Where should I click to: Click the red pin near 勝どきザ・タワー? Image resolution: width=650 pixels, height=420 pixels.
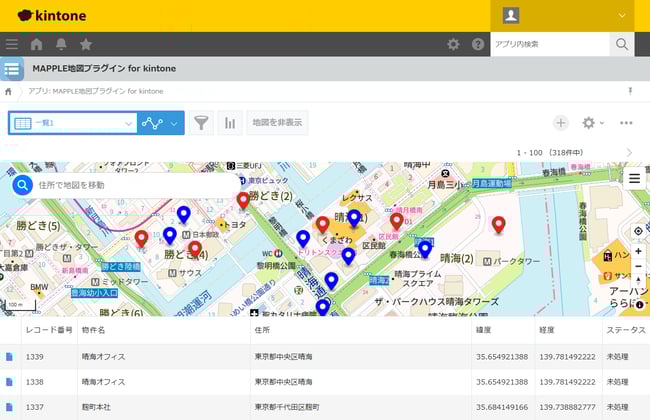click(141, 239)
